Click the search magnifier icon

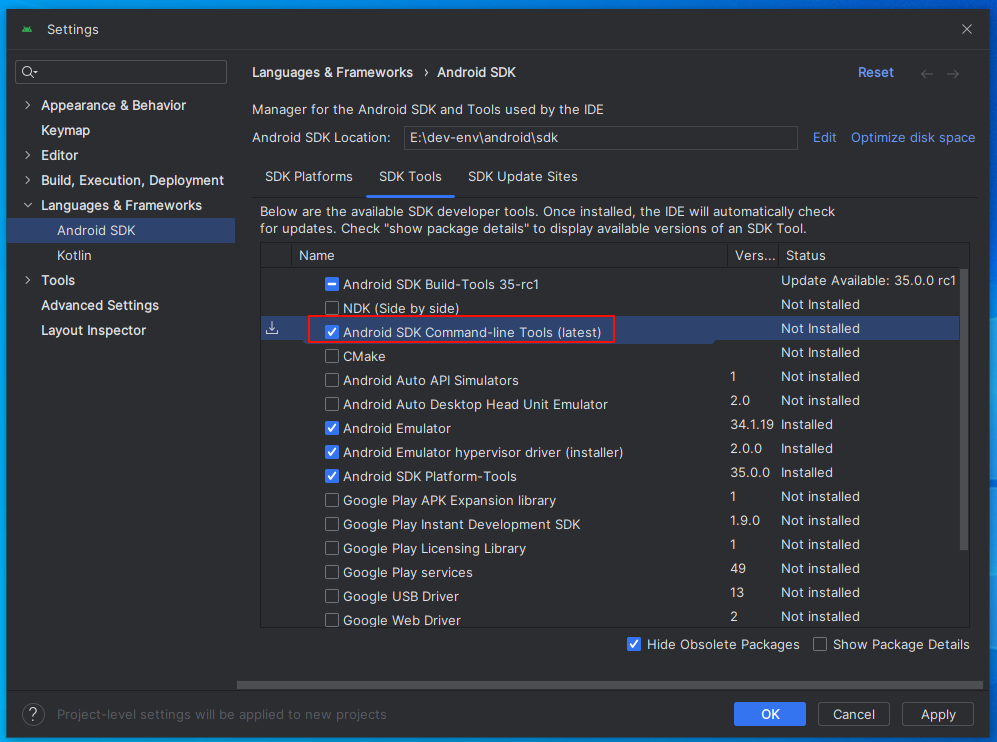29,72
